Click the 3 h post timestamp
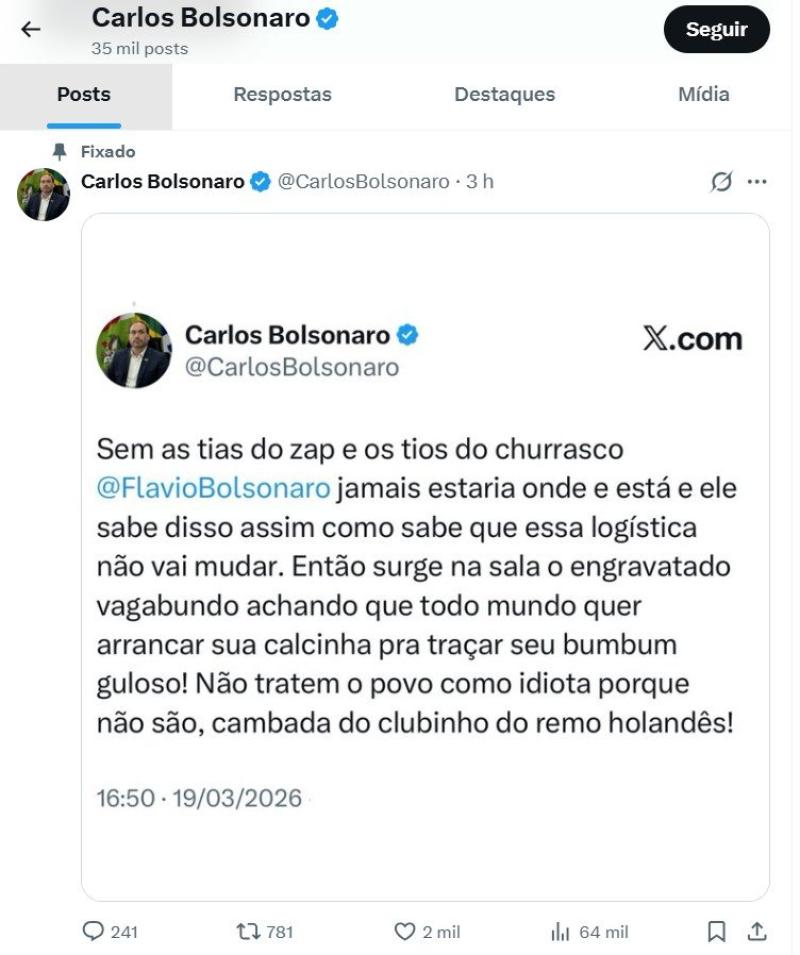The width and height of the screenshot is (800, 955). tap(480, 181)
